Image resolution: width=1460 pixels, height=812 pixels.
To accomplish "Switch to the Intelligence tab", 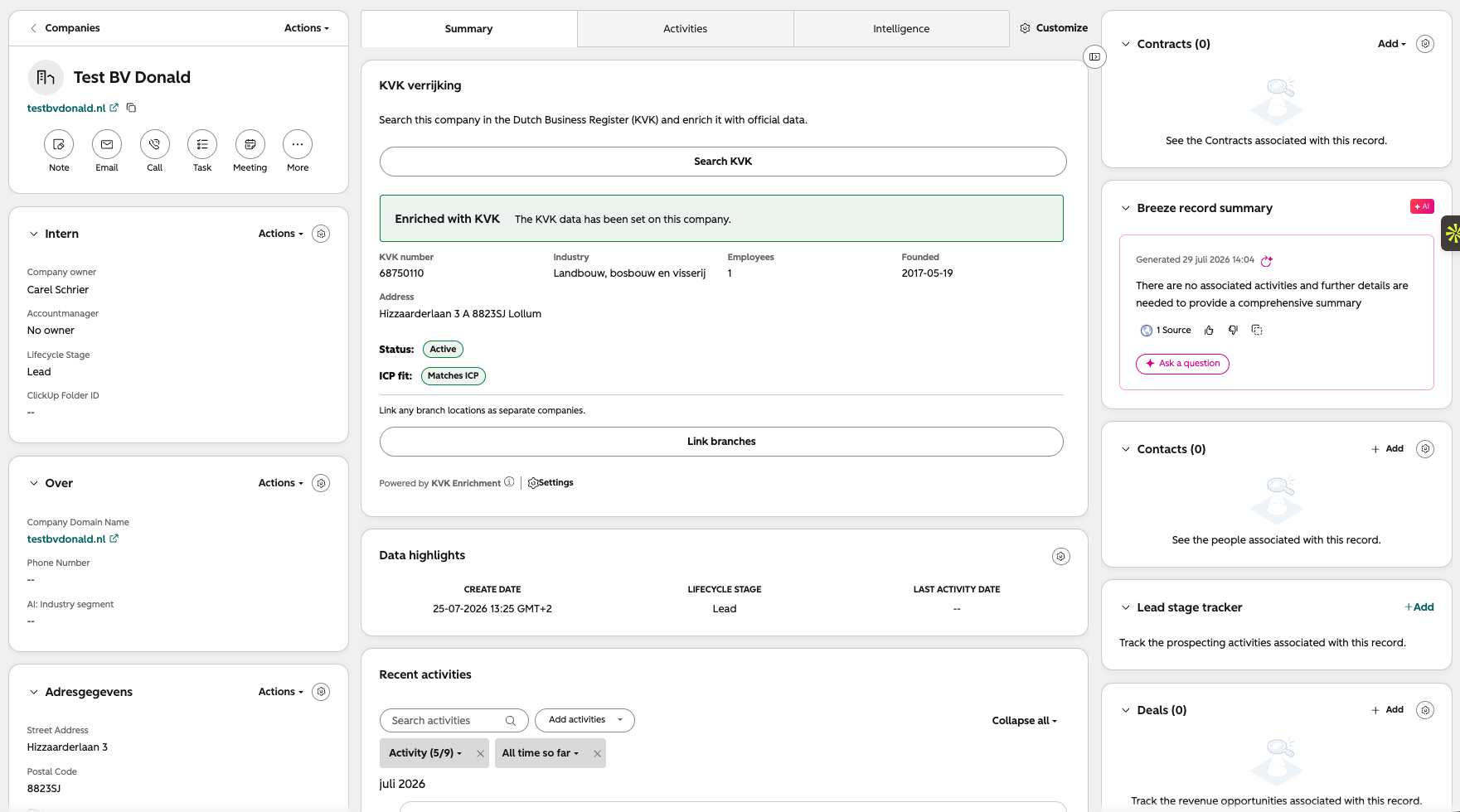I will pyautogui.click(x=901, y=29).
